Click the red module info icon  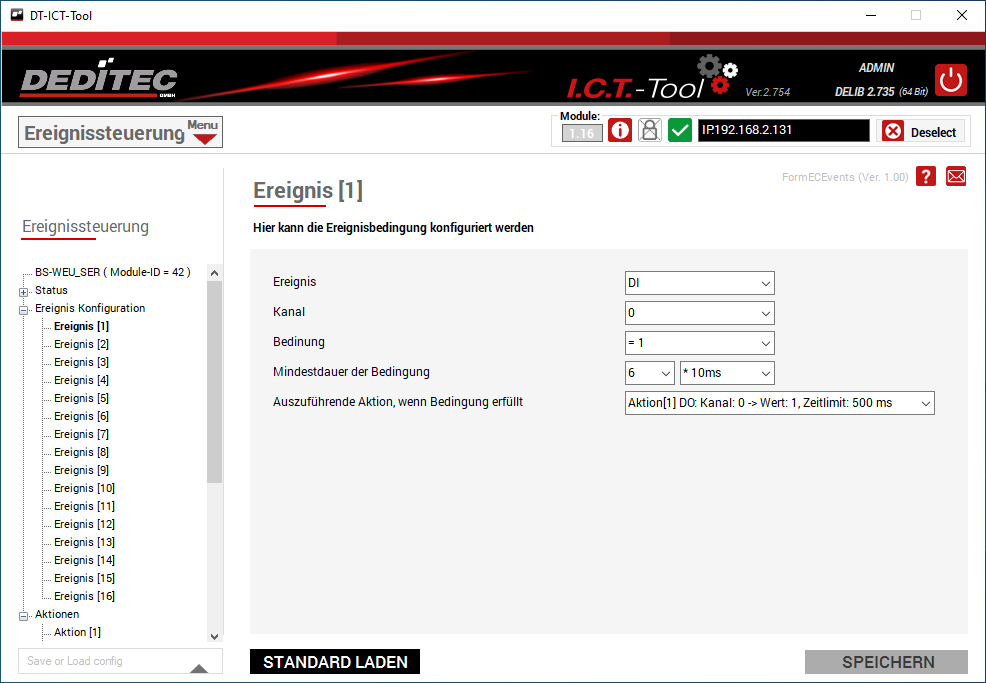(x=620, y=131)
